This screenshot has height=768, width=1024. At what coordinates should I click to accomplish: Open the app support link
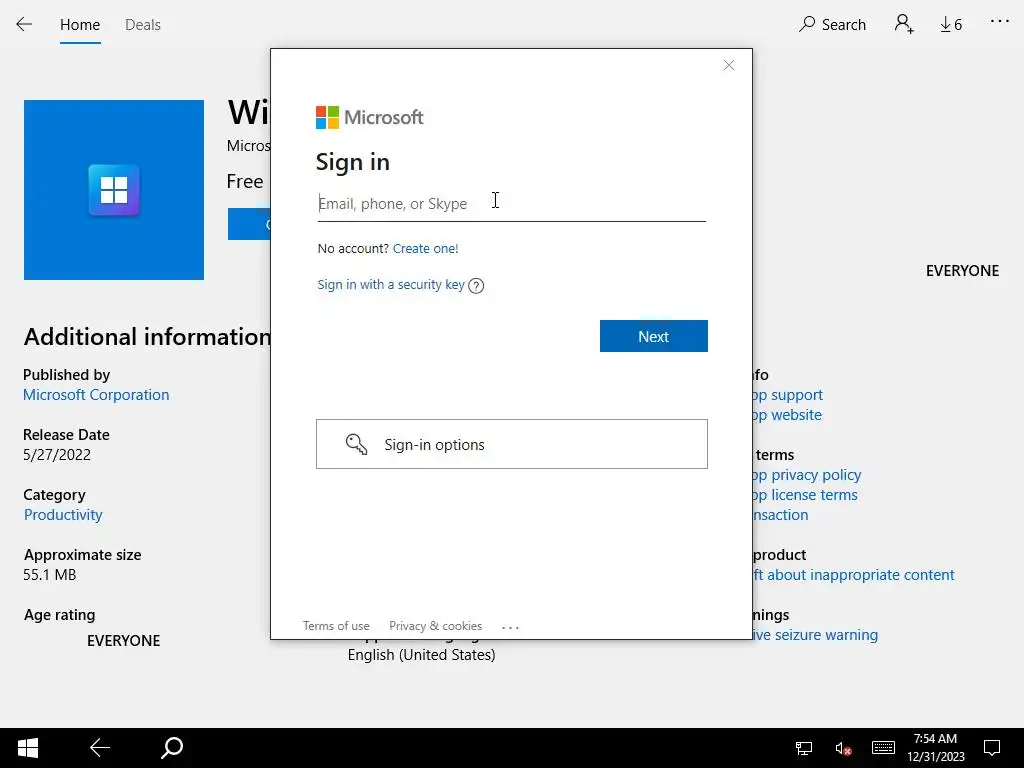[788, 395]
